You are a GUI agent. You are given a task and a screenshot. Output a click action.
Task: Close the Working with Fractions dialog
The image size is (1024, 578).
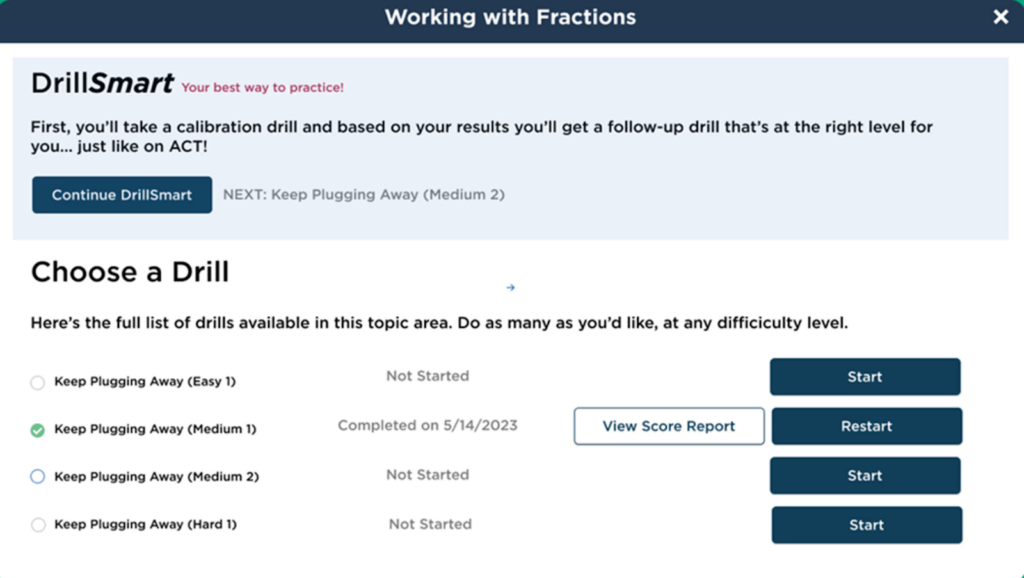tap(999, 17)
